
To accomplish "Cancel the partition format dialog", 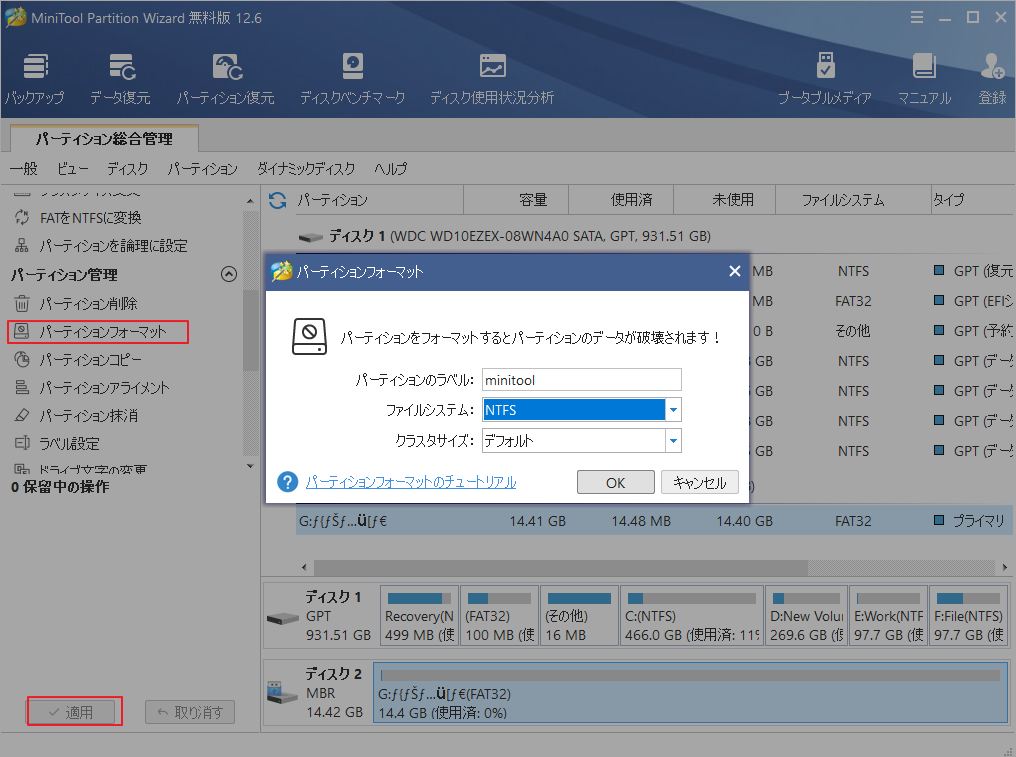I will (x=699, y=482).
